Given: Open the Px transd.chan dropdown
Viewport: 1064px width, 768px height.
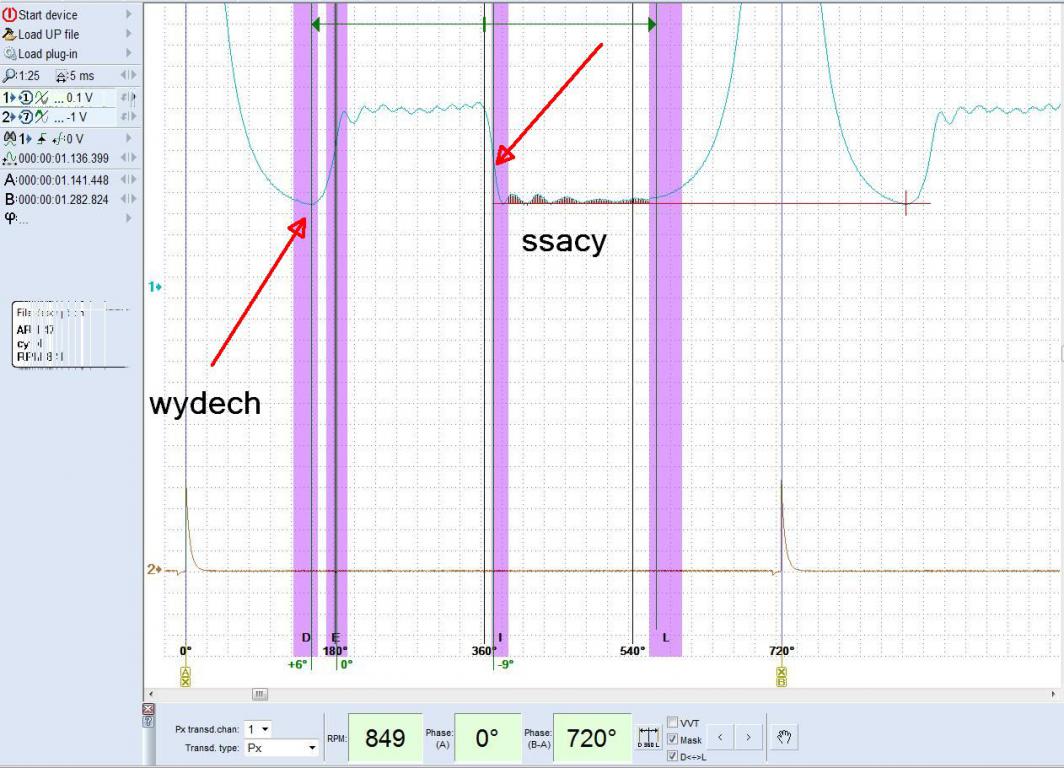Looking at the screenshot, I should (258, 729).
